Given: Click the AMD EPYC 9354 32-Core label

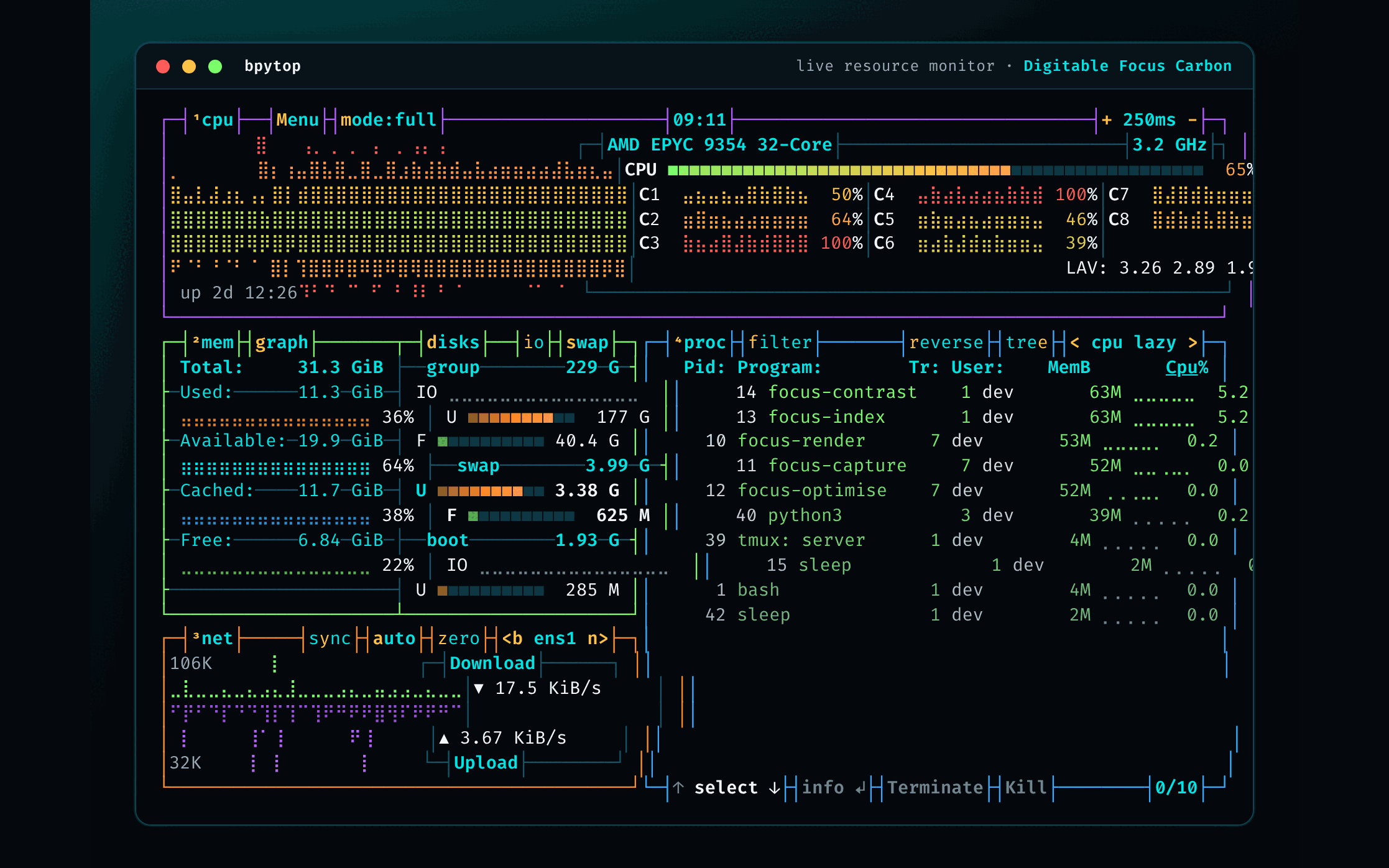Looking at the screenshot, I should click(719, 144).
